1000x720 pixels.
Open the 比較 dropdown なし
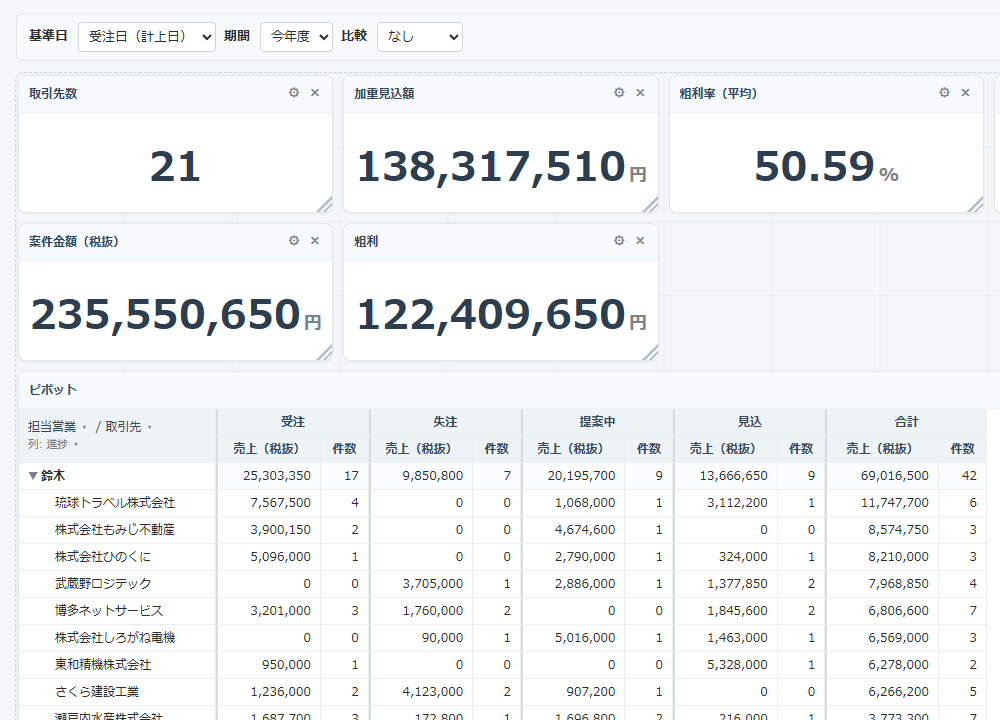point(420,37)
